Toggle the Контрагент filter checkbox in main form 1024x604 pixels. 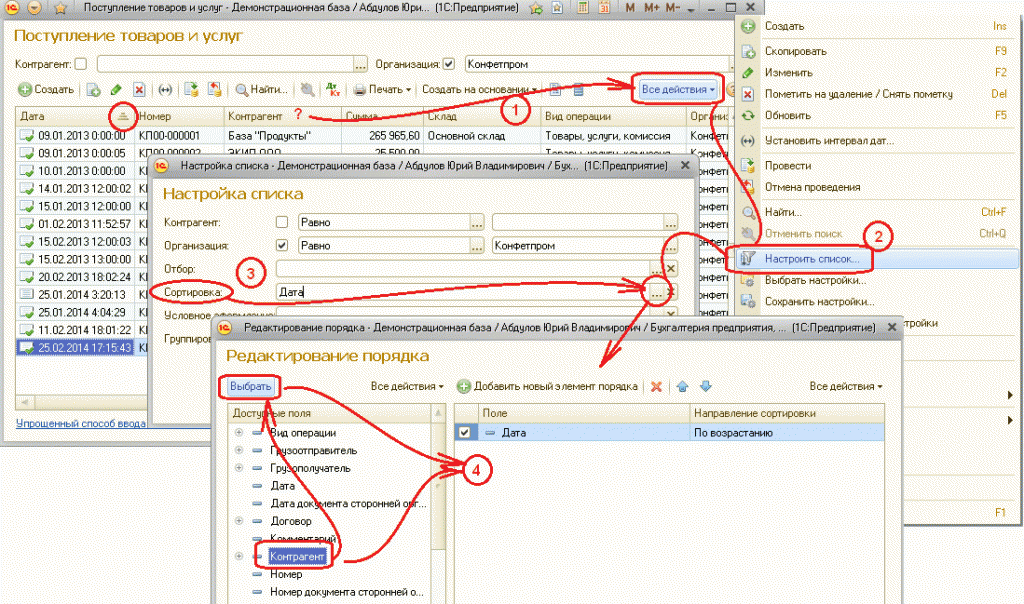coord(81,64)
